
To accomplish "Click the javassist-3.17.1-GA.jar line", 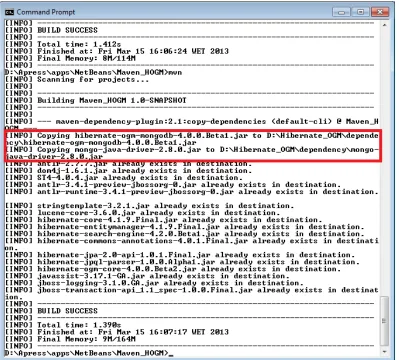I will click(147, 276).
